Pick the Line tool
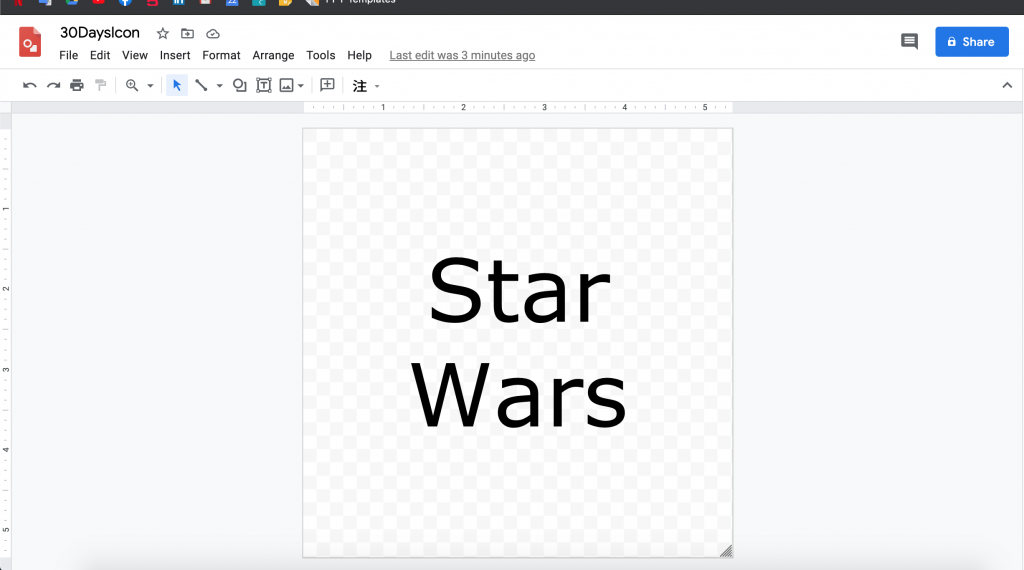The width and height of the screenshot is (1024, 570). 201,86
